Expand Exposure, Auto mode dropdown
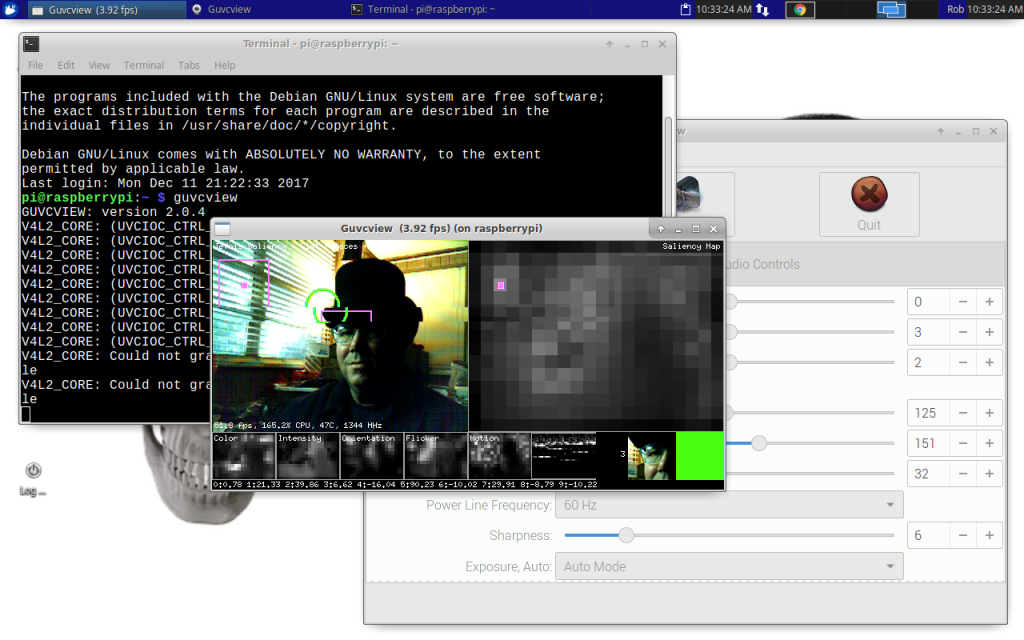1024x640 pixels. tap(729, 566)
